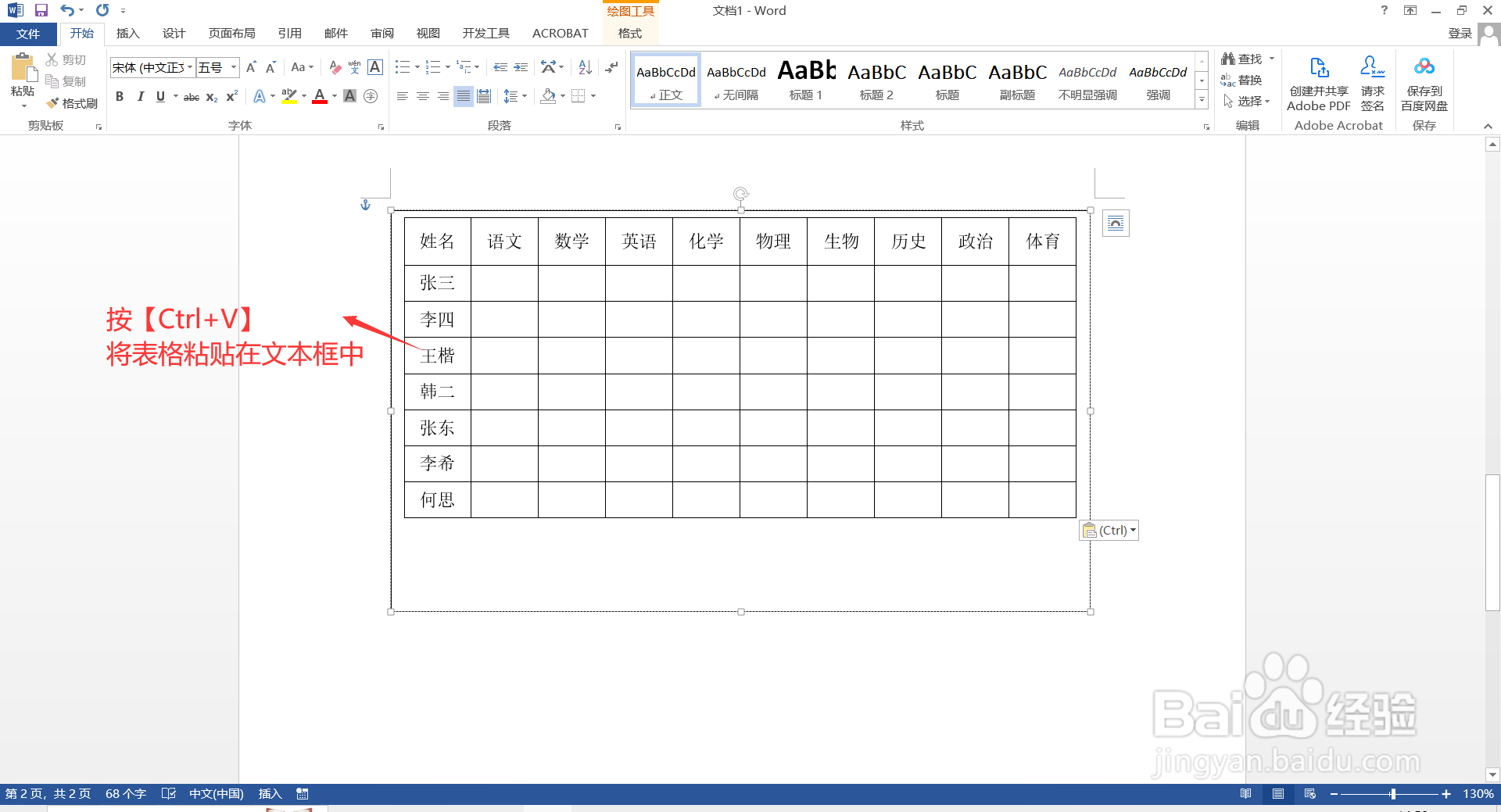The width and height of the screenshot is (1501, 812).
Task: Select the Format Painter brush
Action: [x=71, y=103]
